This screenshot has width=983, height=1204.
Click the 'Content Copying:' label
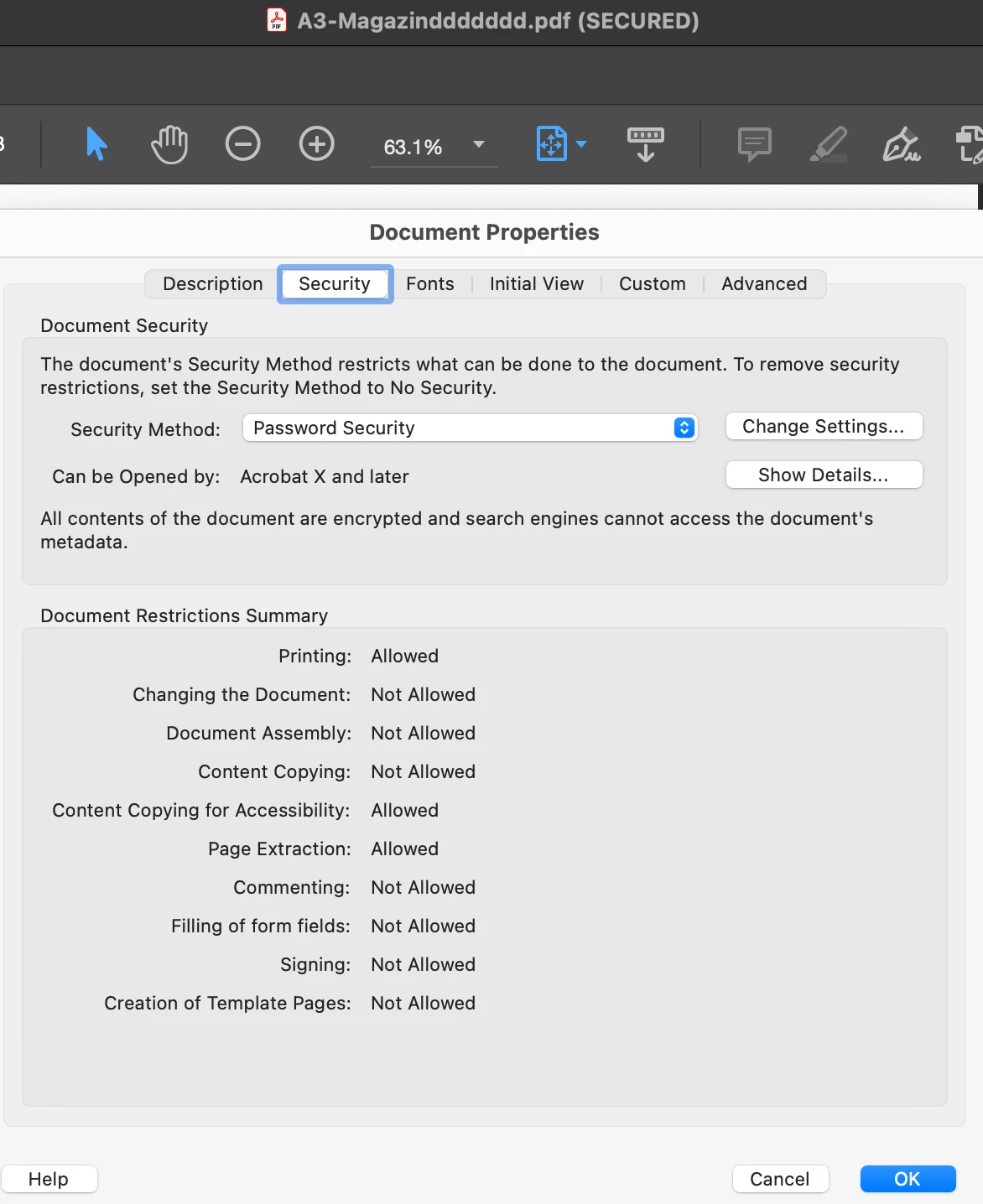coord(274,771)
